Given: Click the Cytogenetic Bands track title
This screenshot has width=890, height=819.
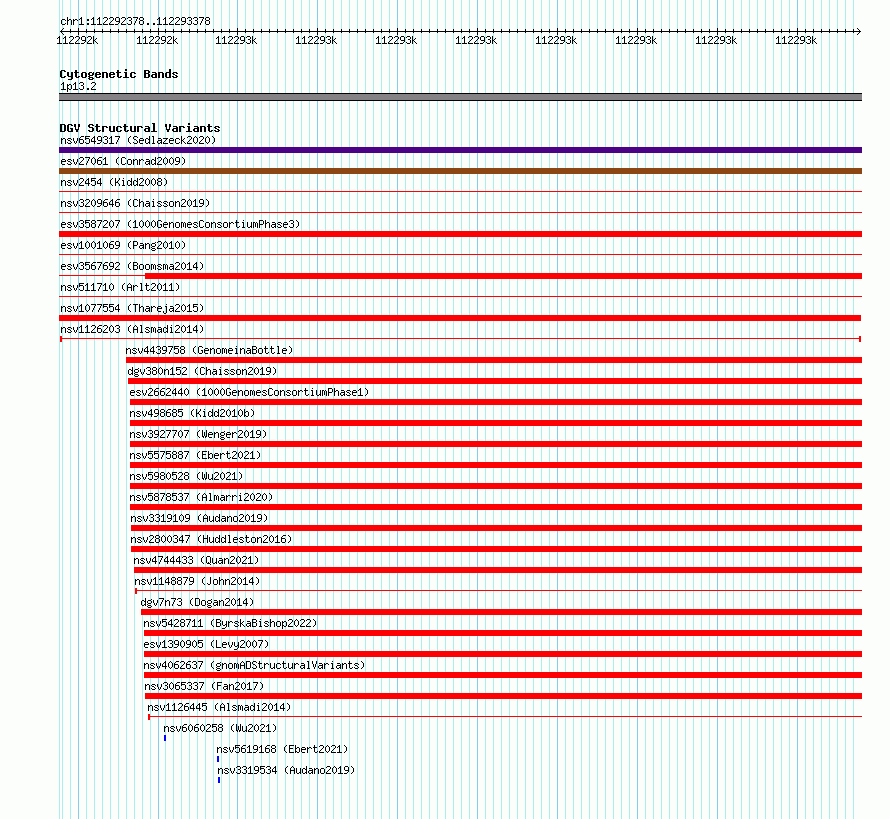Looking at the screenshot, I should [119, 74].
